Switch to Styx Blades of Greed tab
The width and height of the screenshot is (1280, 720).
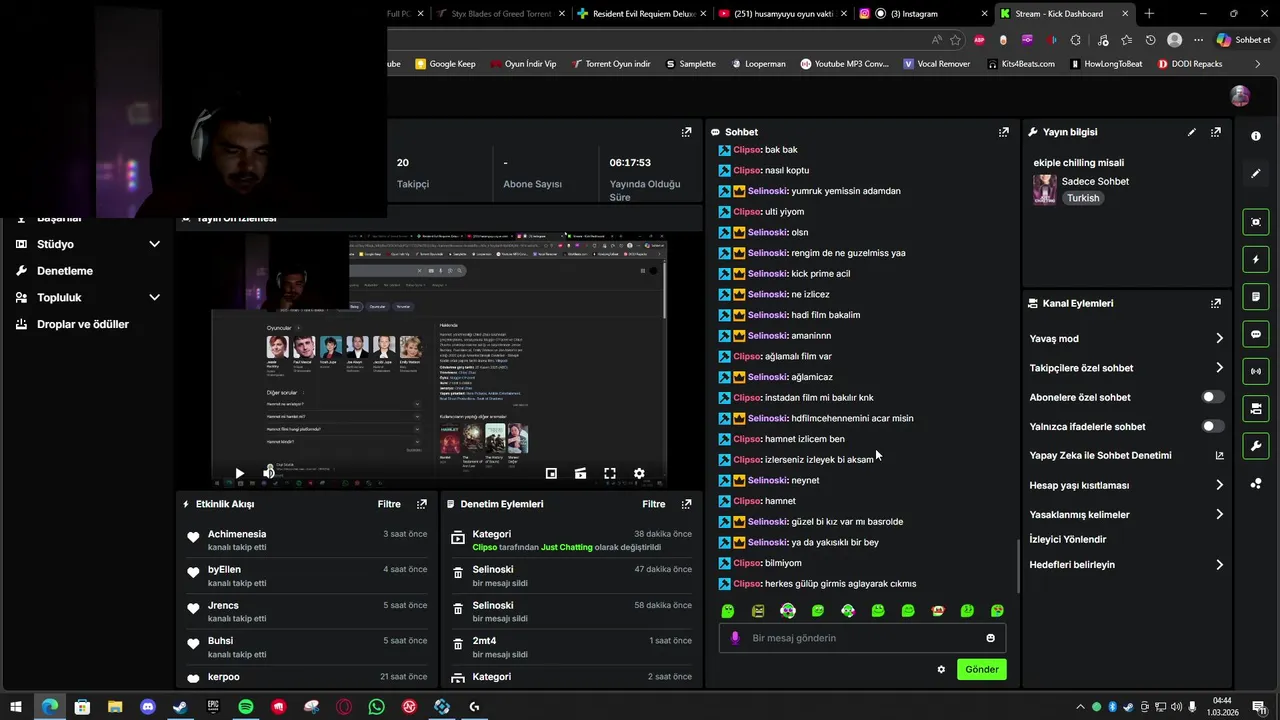[502, 14]
